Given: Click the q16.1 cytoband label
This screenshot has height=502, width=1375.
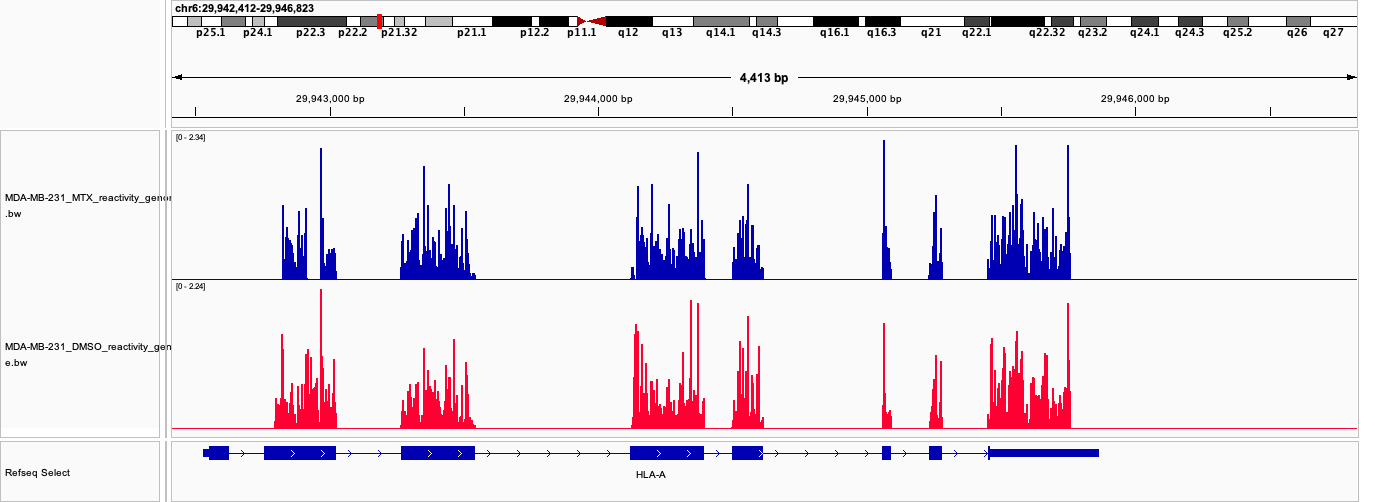Looking at the screenshot, I should tap(835, 33).
